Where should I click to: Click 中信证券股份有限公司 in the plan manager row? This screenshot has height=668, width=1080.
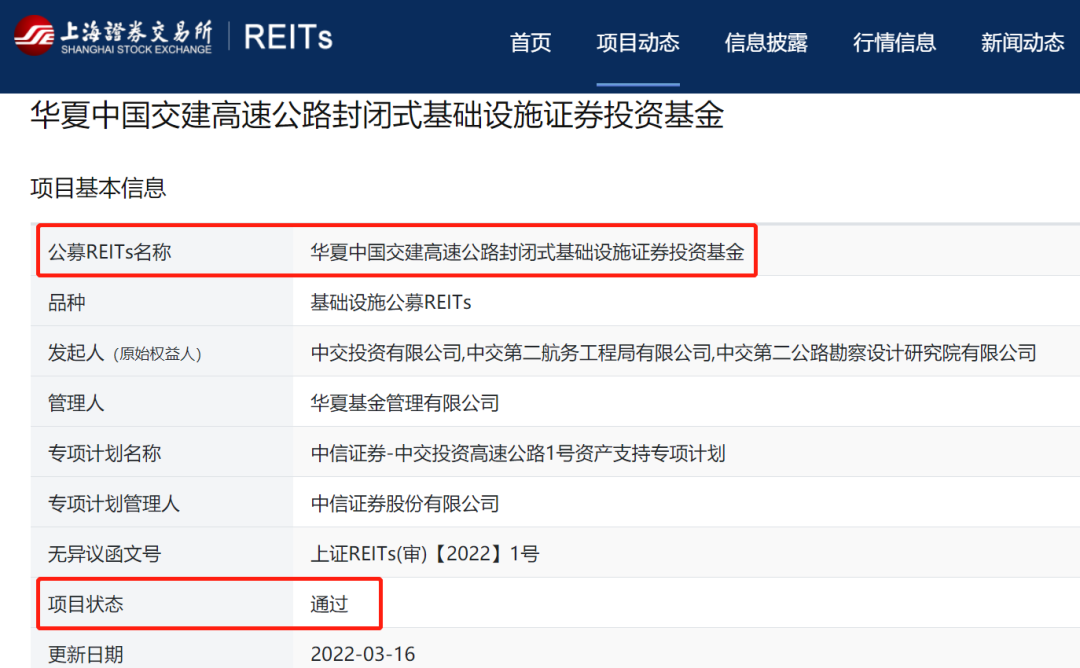pos(406,503)
